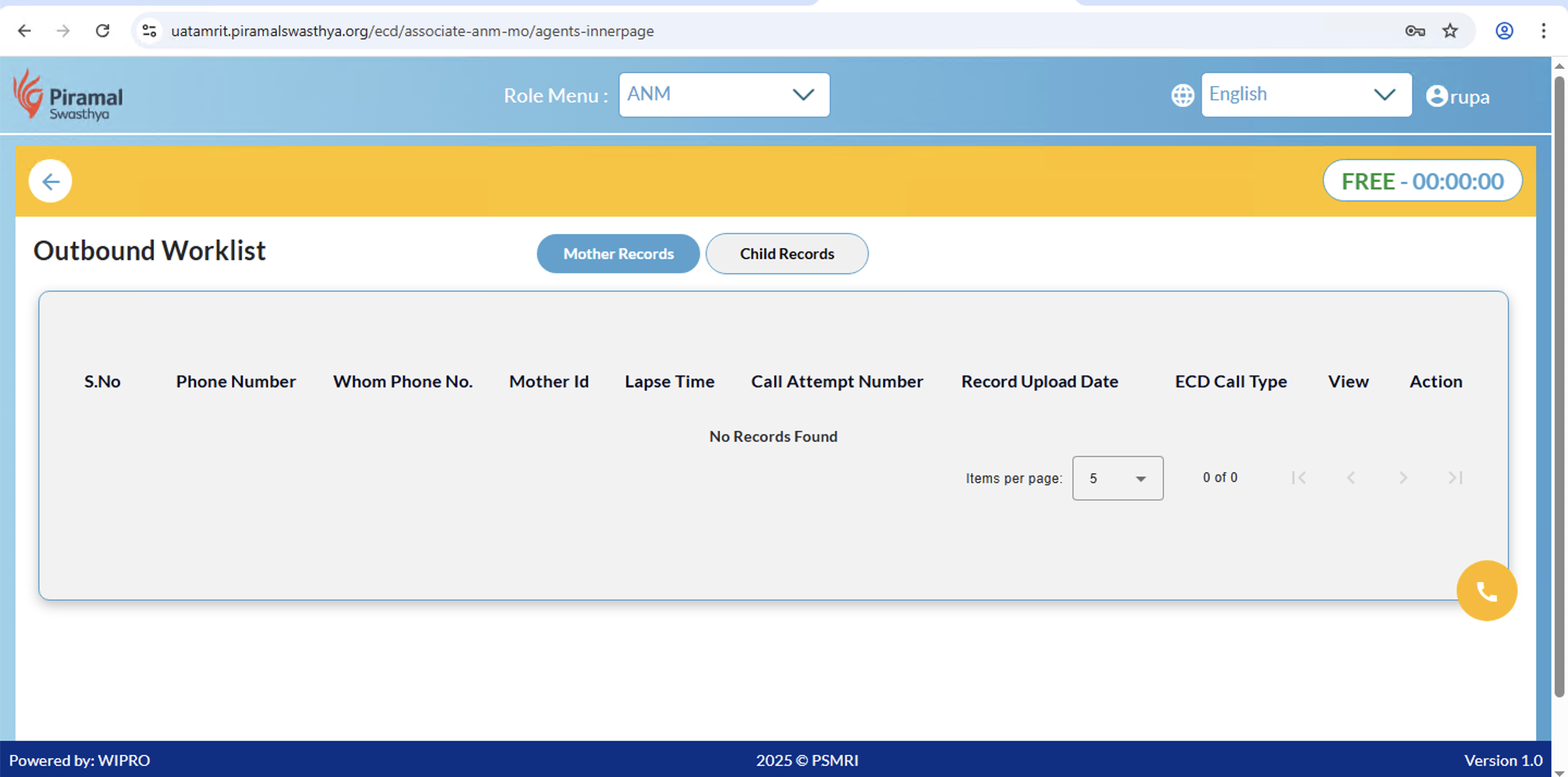Open the rupa user account icon

pos(1437,96)
